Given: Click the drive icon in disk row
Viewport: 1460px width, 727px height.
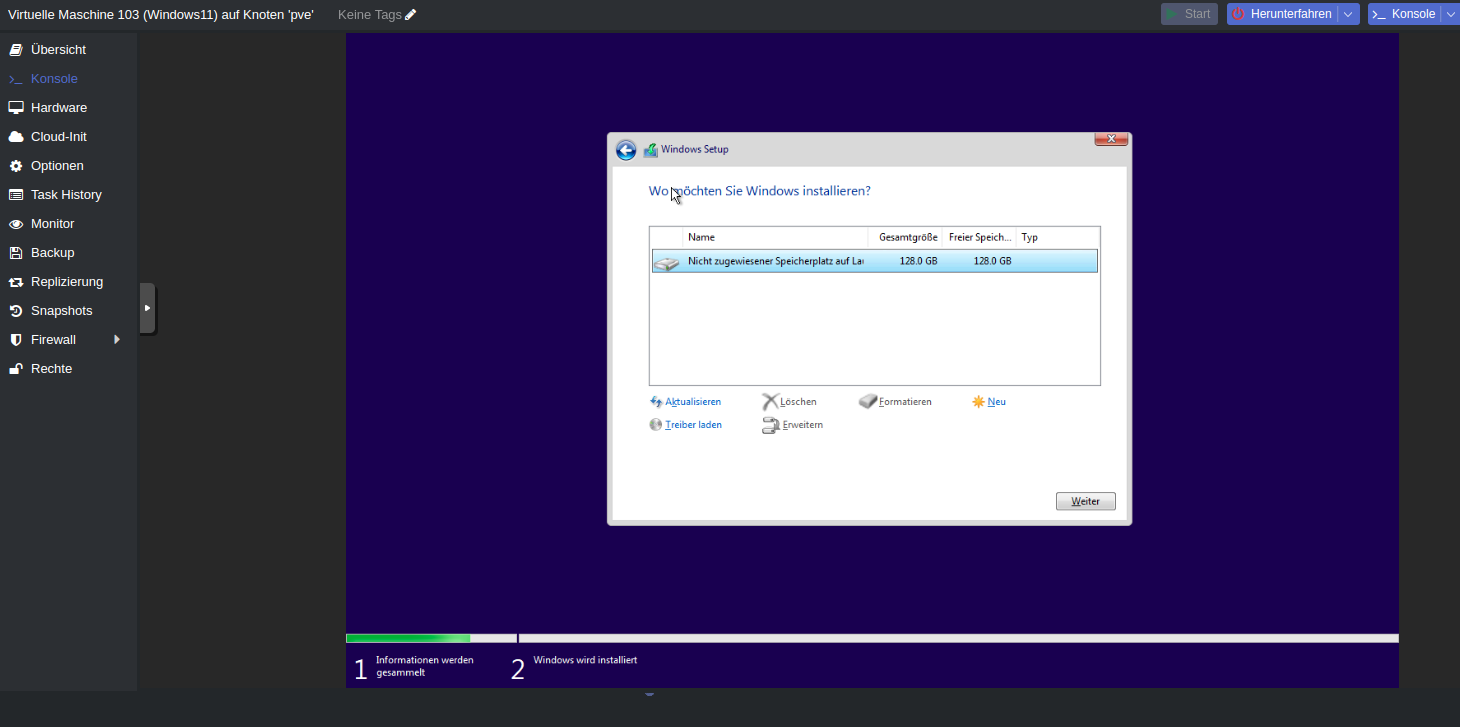Looking at the screenshot, I should tap(666, 262).
